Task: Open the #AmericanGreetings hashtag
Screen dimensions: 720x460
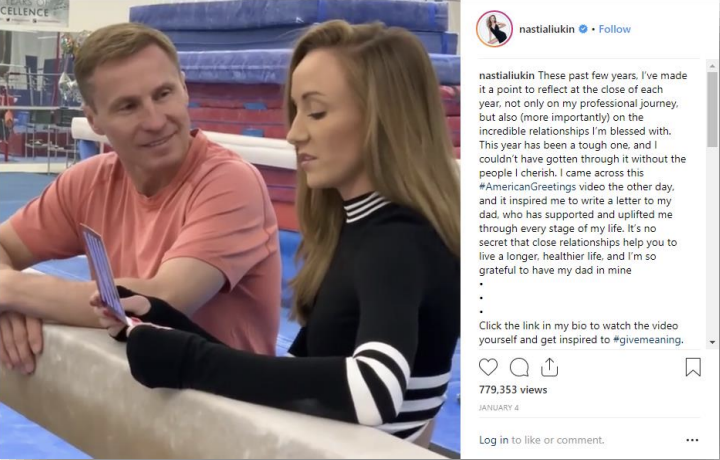Action: [x=527, y=187]
